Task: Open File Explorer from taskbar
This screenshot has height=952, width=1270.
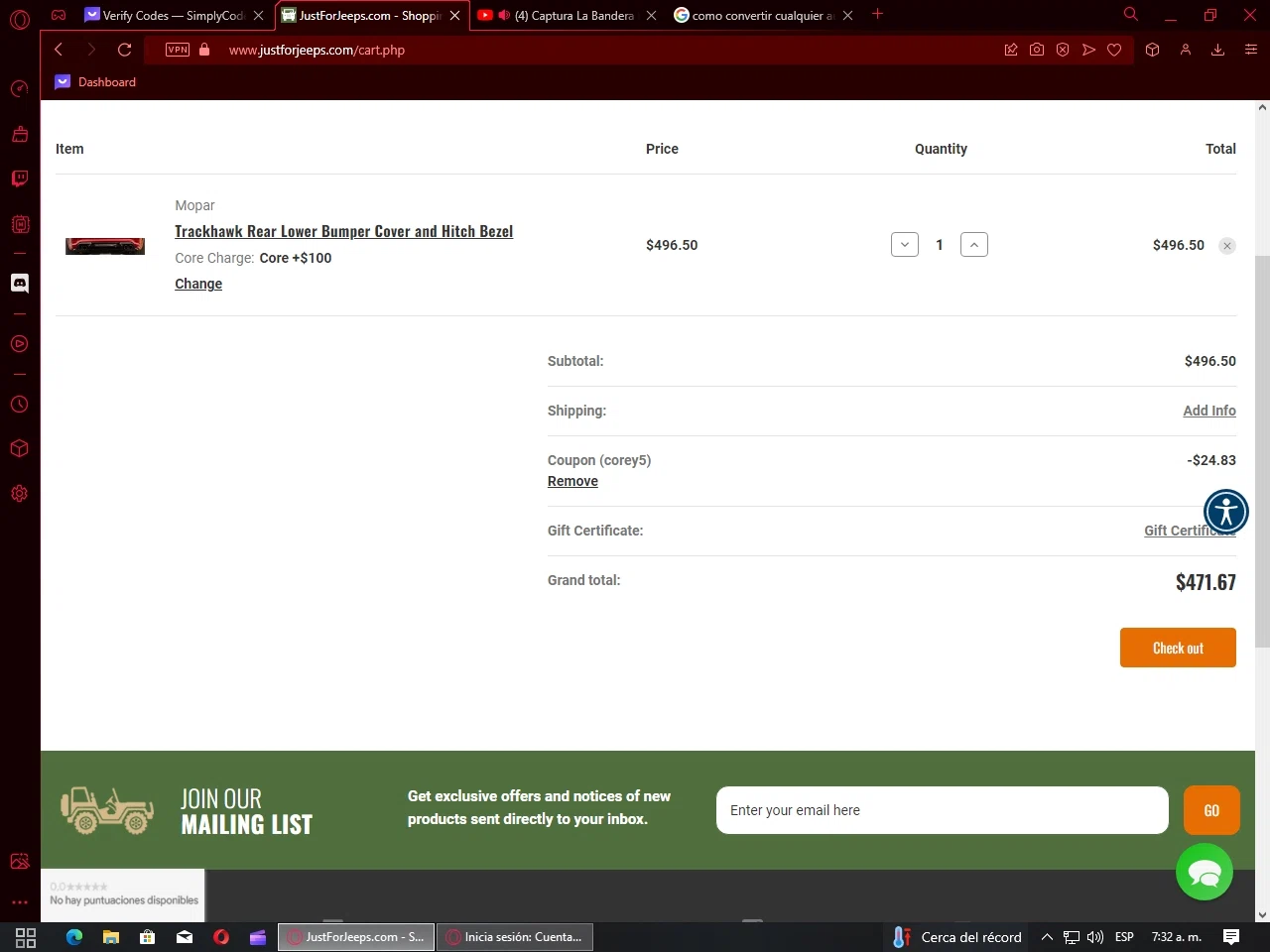Action: tap(111, 937)
